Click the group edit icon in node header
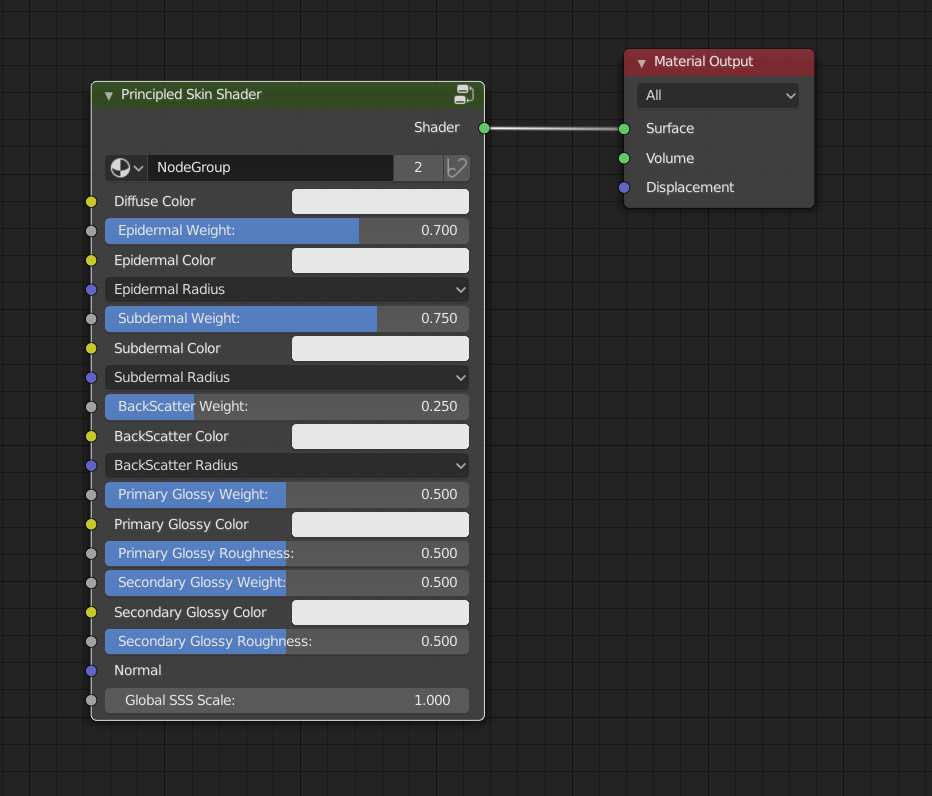 click(464, 95)
